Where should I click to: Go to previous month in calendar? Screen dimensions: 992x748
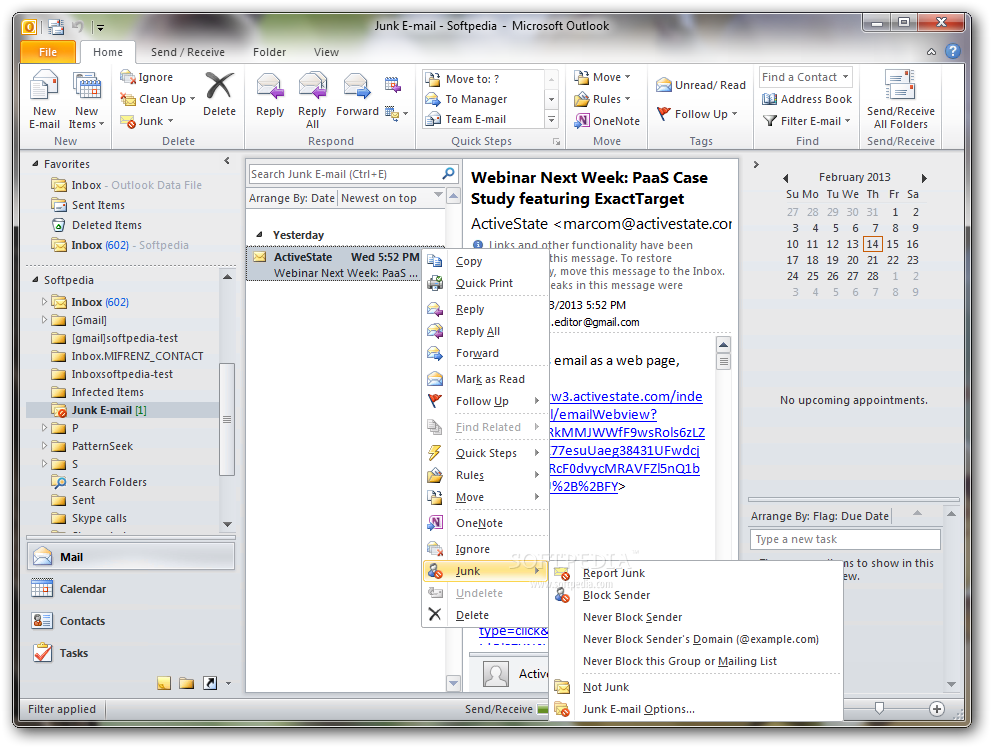pyautogui.click(x=786, y=178)
